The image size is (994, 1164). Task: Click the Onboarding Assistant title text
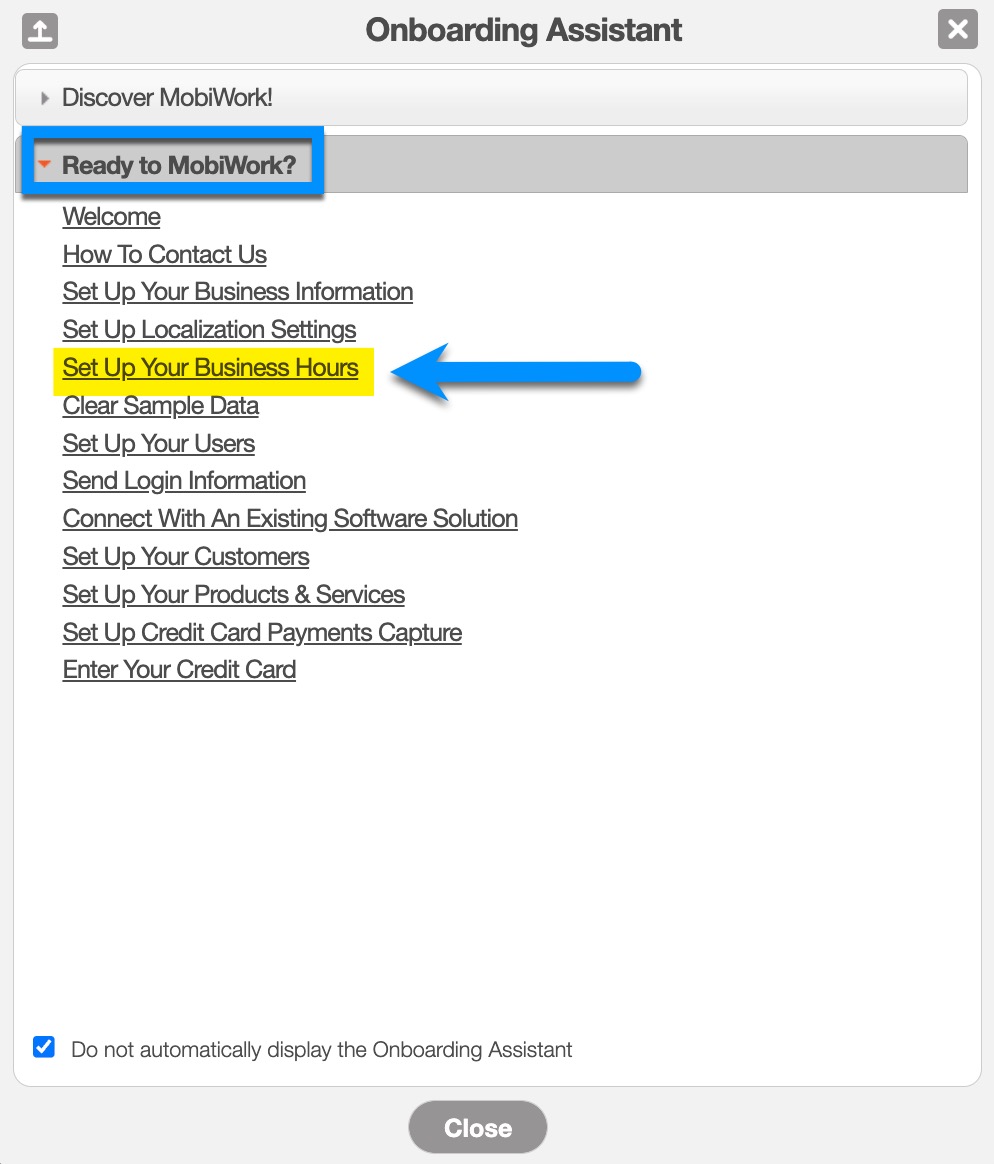pyautogui.click(x=524, y=30)
